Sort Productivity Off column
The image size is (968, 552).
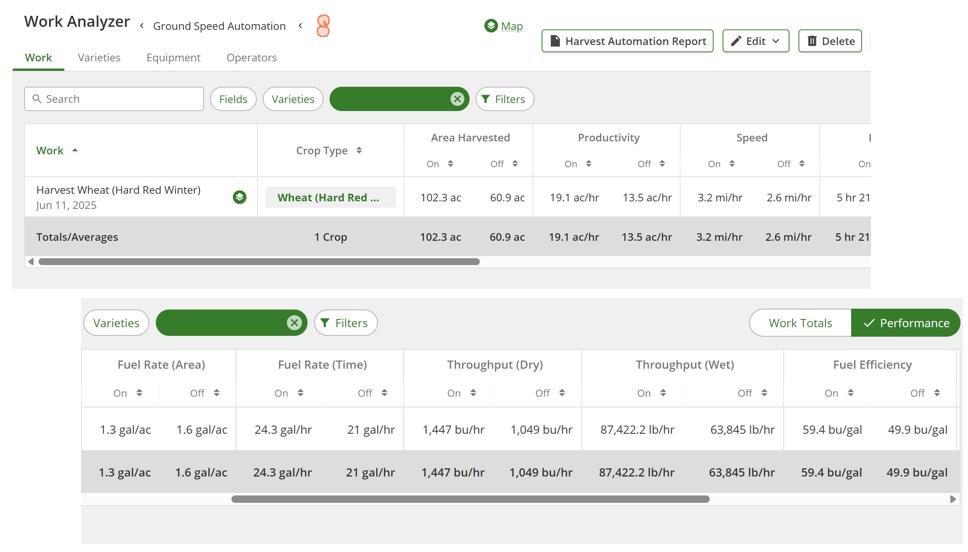[651, 164]
